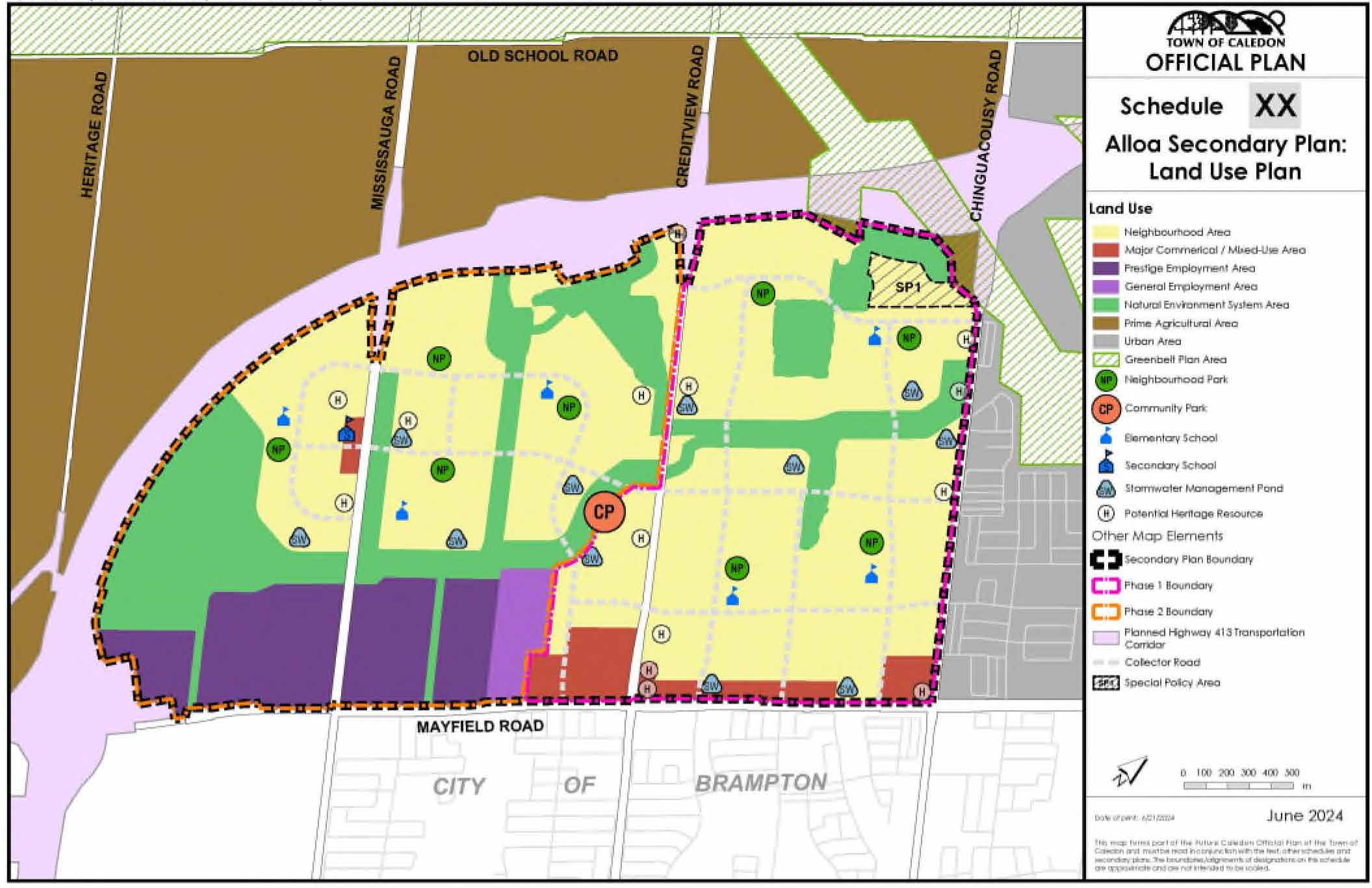1372x888 pixels.
Task: Click the Potential Heritage Resource H legend icon
Action: click(1106, 513)
